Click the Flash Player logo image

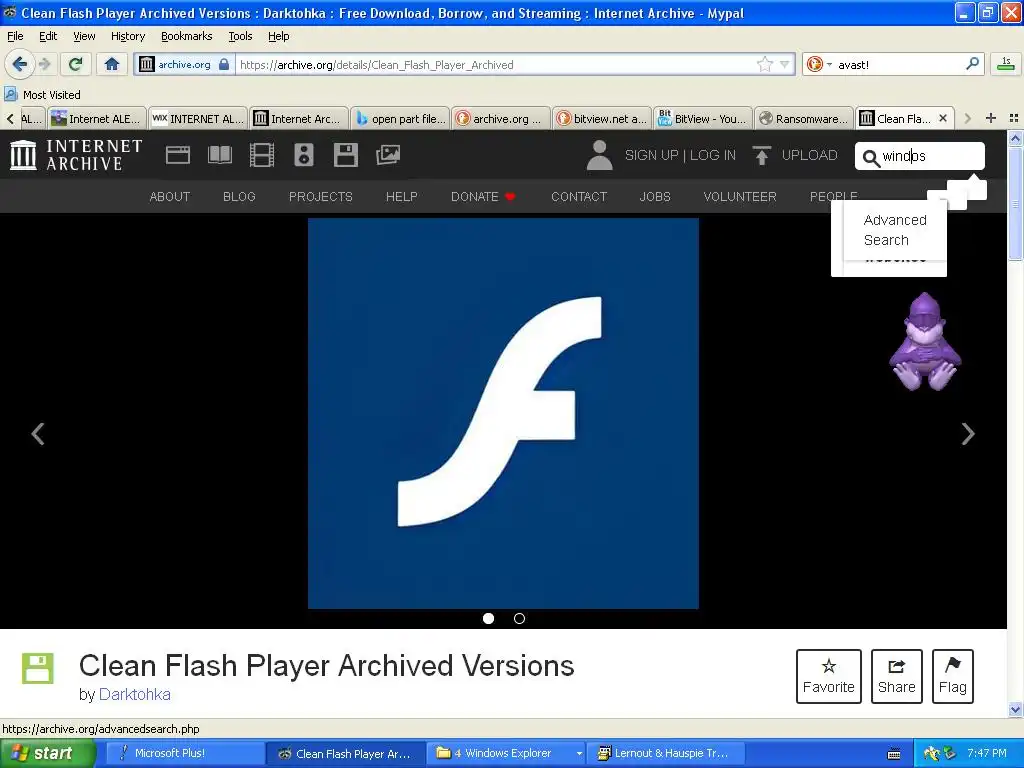(504, 413)
